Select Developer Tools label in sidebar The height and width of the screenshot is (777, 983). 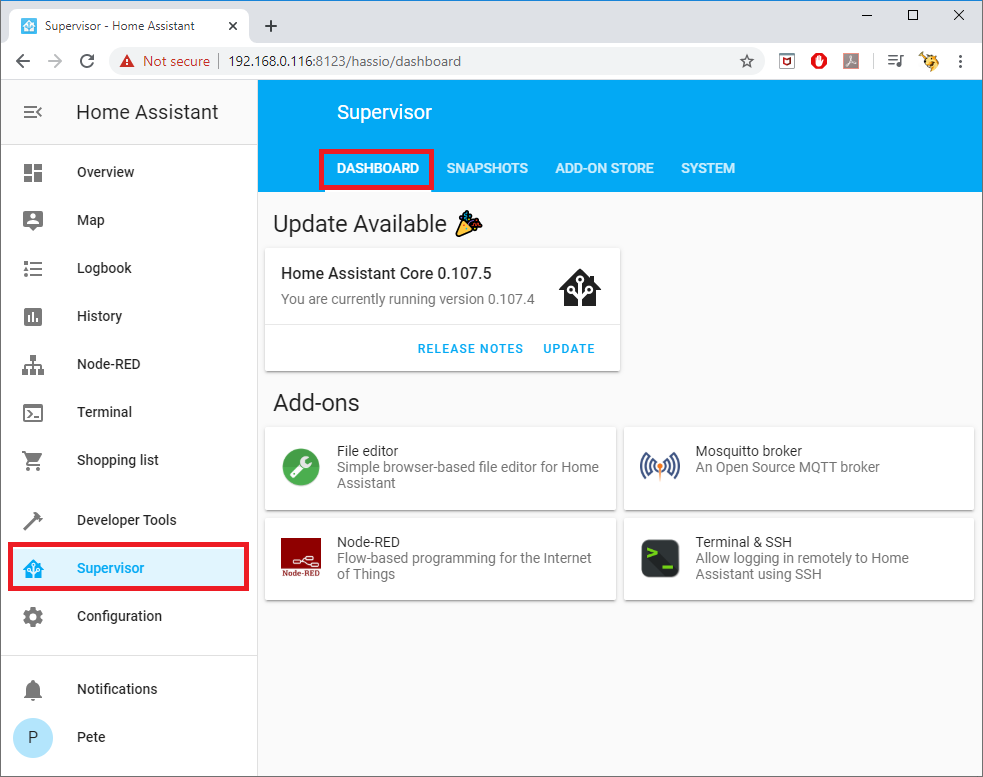(x=127, y=521)
